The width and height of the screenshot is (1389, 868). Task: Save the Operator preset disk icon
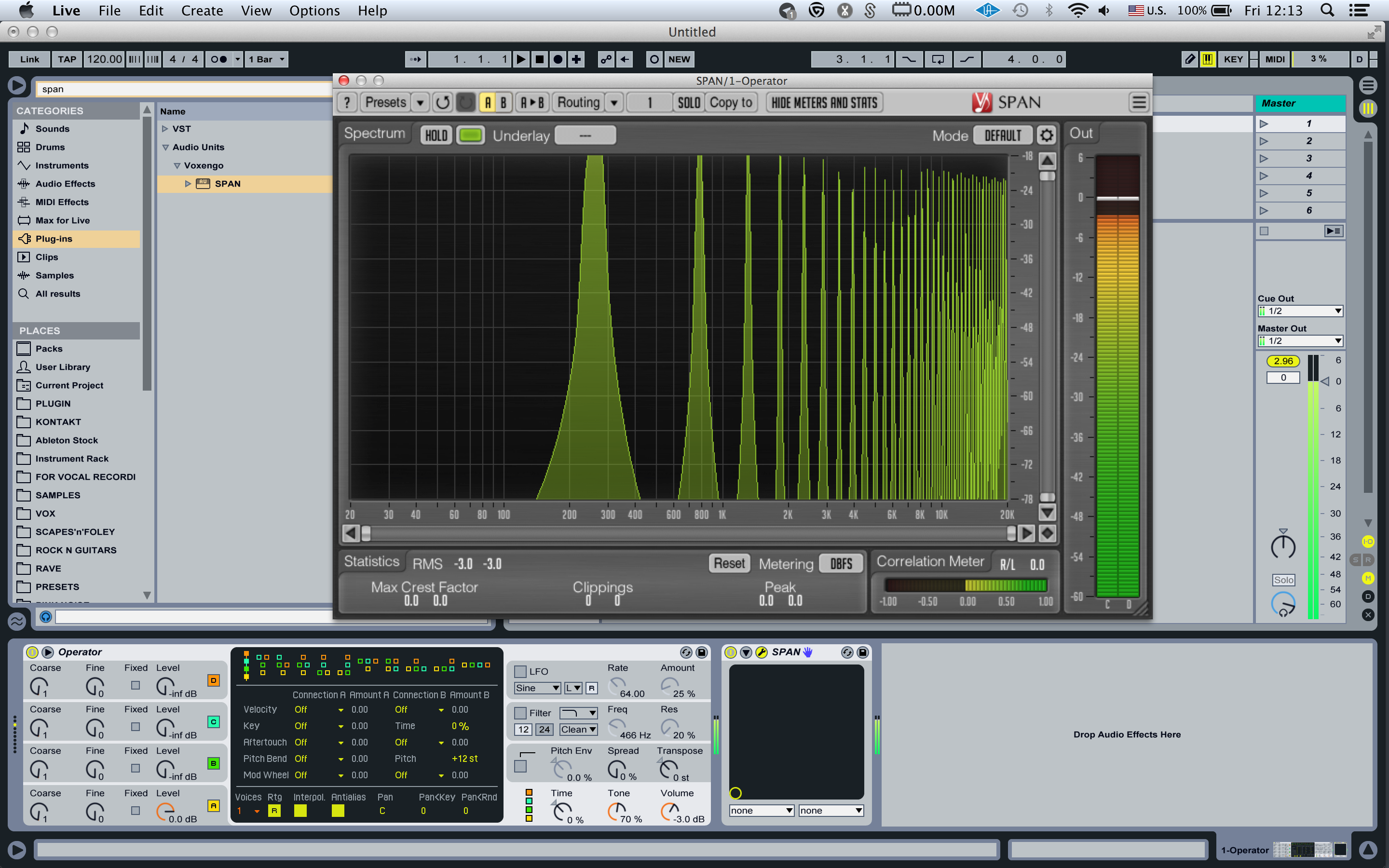point(701,652)
